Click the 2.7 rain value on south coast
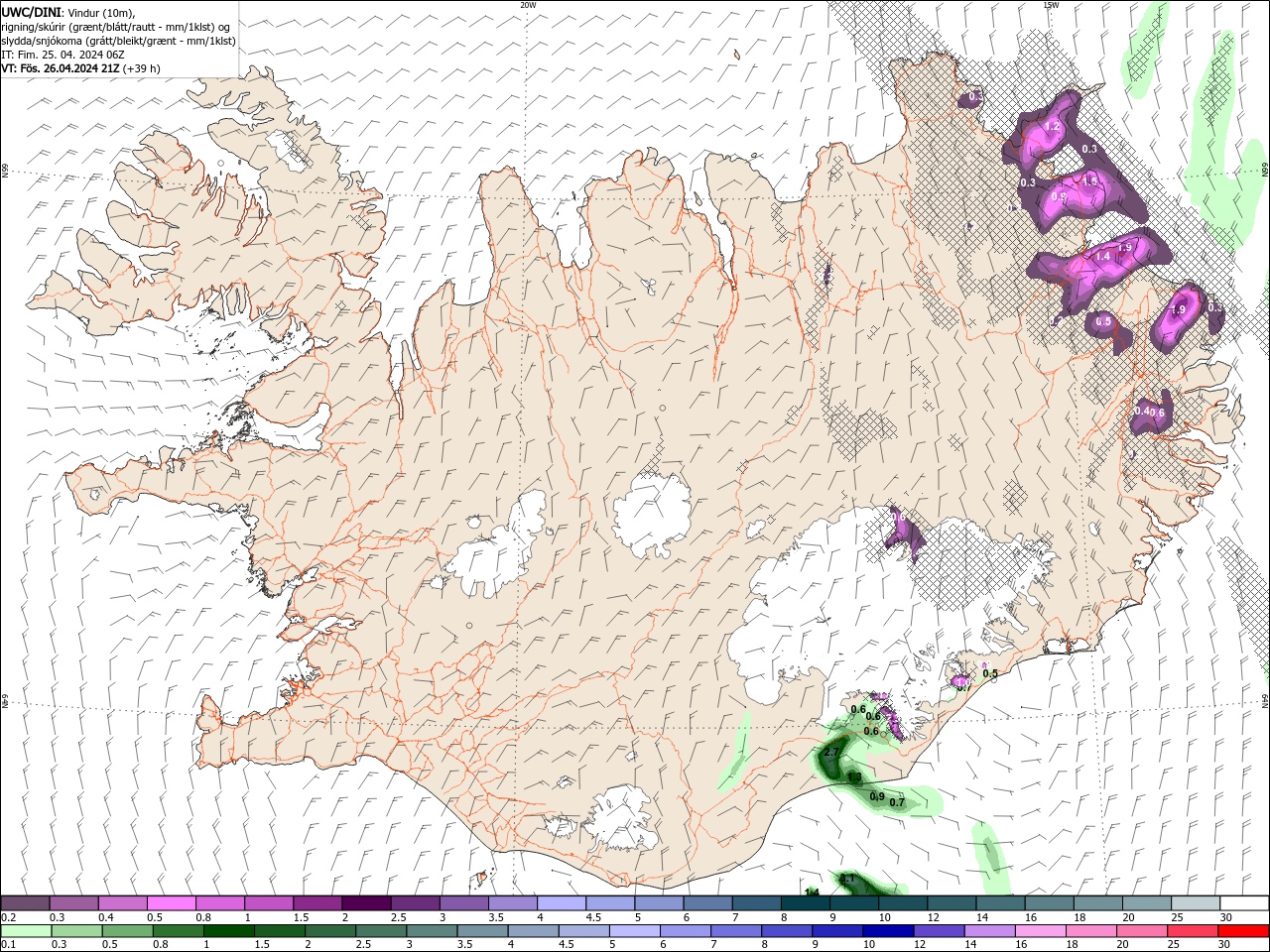This screenshot has width=1270, height=952. pos(831,753)
